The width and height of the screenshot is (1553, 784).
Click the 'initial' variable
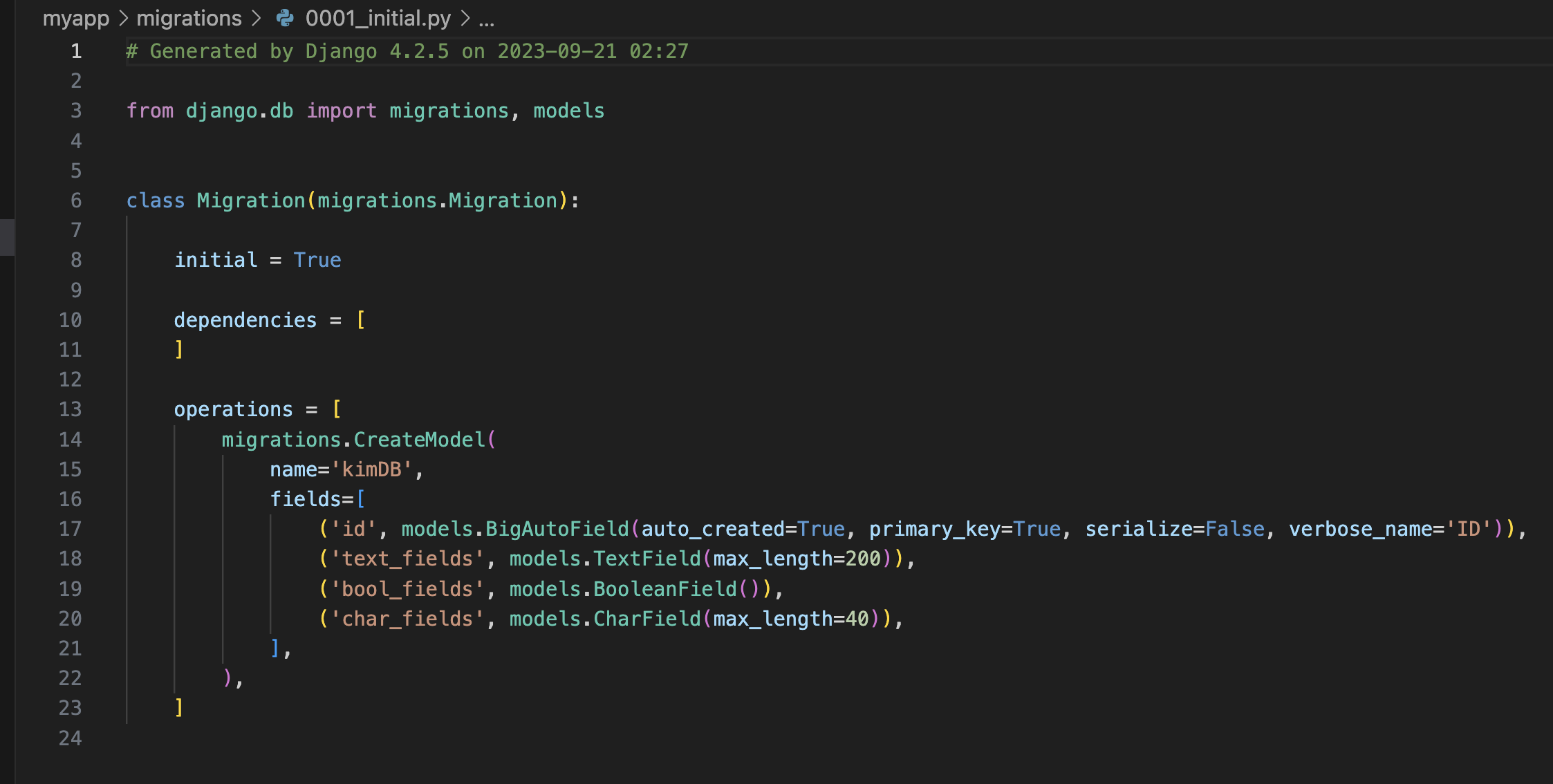pyautogui.click(x=216, y=260)
